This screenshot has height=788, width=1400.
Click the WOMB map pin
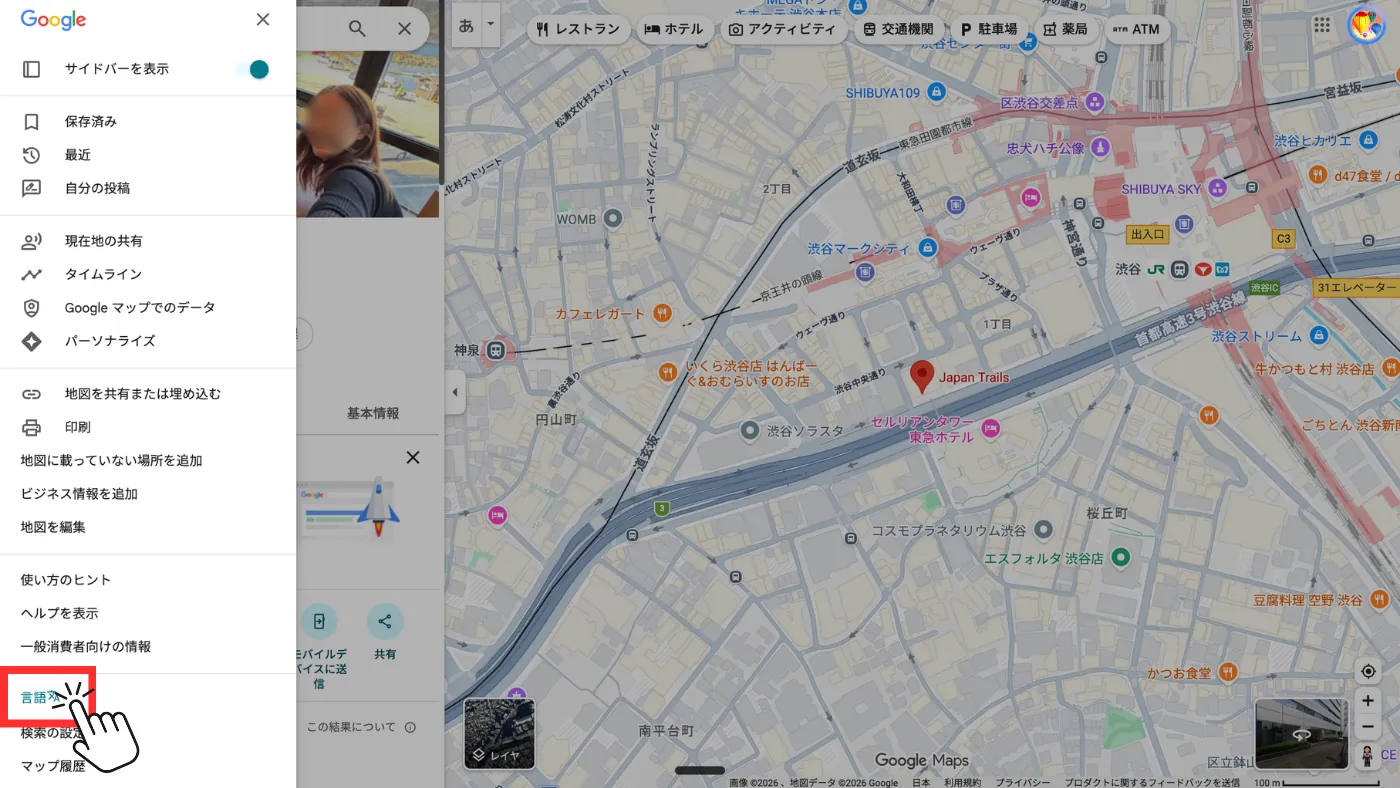click(x=614, y=218)
